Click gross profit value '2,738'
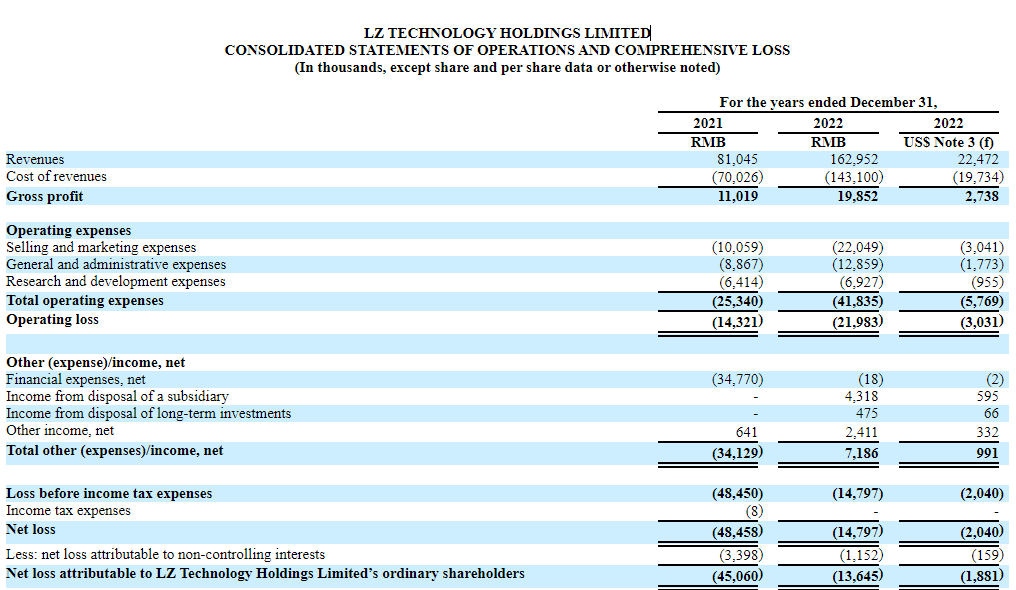This screenshot has height=590, width=1016. pyautogui.click(x=982, y=196)
